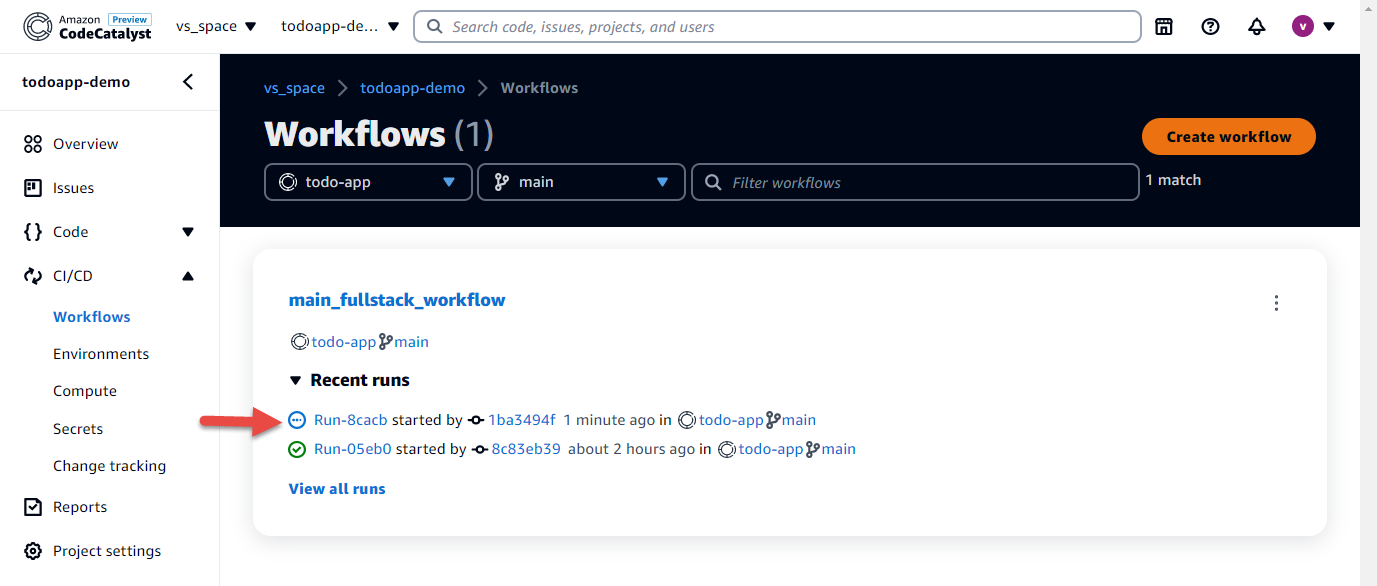Viewport: 1377px width, 586px height.
Task: Open the todoapp-de... project dropdown
Action: [x=340, y=27]
